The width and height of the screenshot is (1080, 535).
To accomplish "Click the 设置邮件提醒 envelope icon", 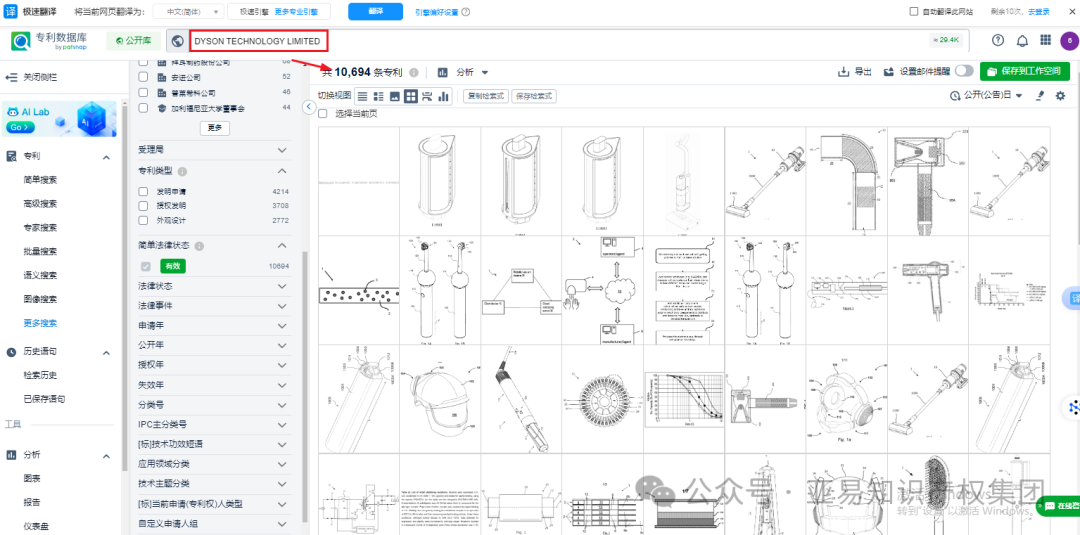I will (889, 72).
